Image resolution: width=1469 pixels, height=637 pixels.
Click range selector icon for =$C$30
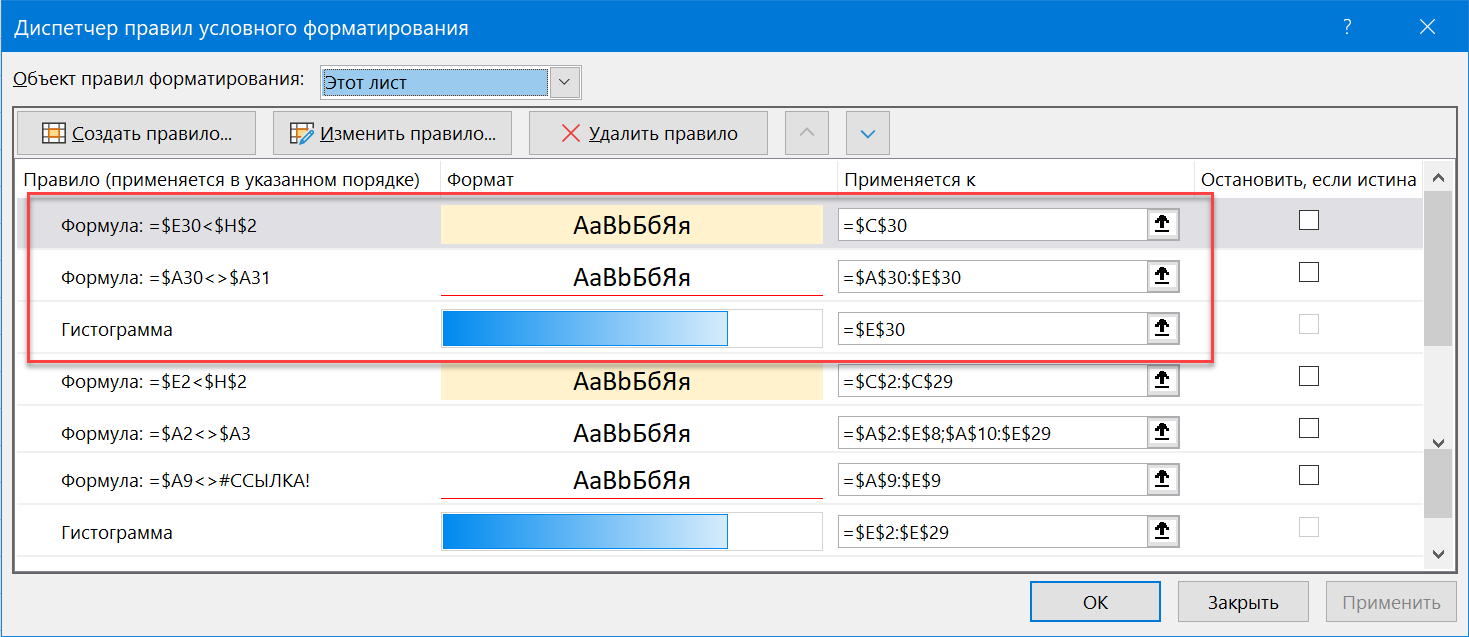1162,225
